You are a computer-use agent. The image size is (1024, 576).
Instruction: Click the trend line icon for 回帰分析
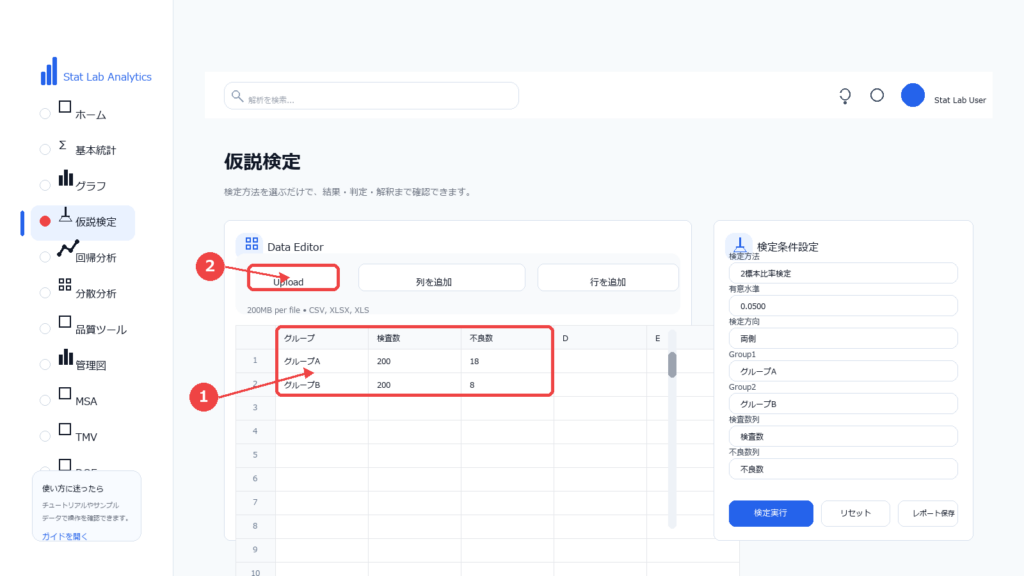coord(68,249)
